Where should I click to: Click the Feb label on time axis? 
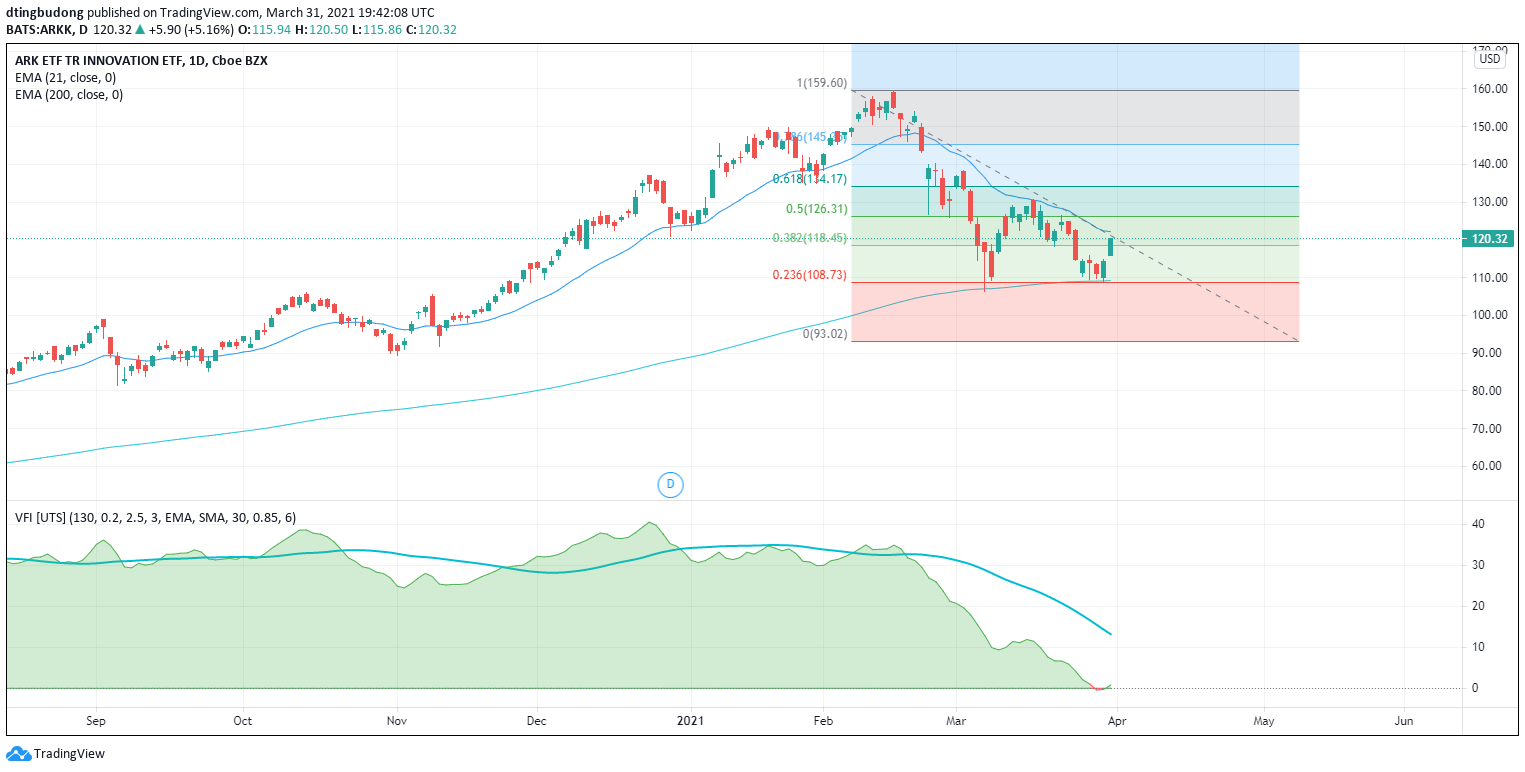coord(824,720)
